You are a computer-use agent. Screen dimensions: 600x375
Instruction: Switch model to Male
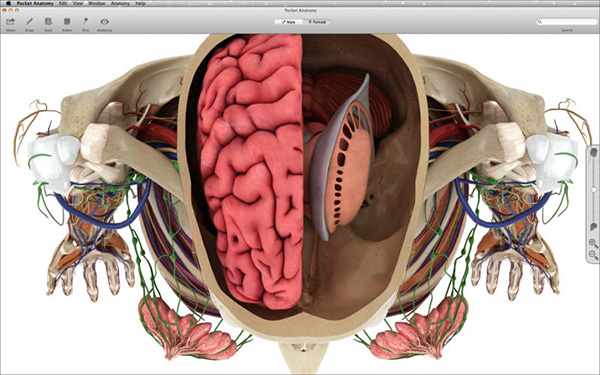click(289, 22)
